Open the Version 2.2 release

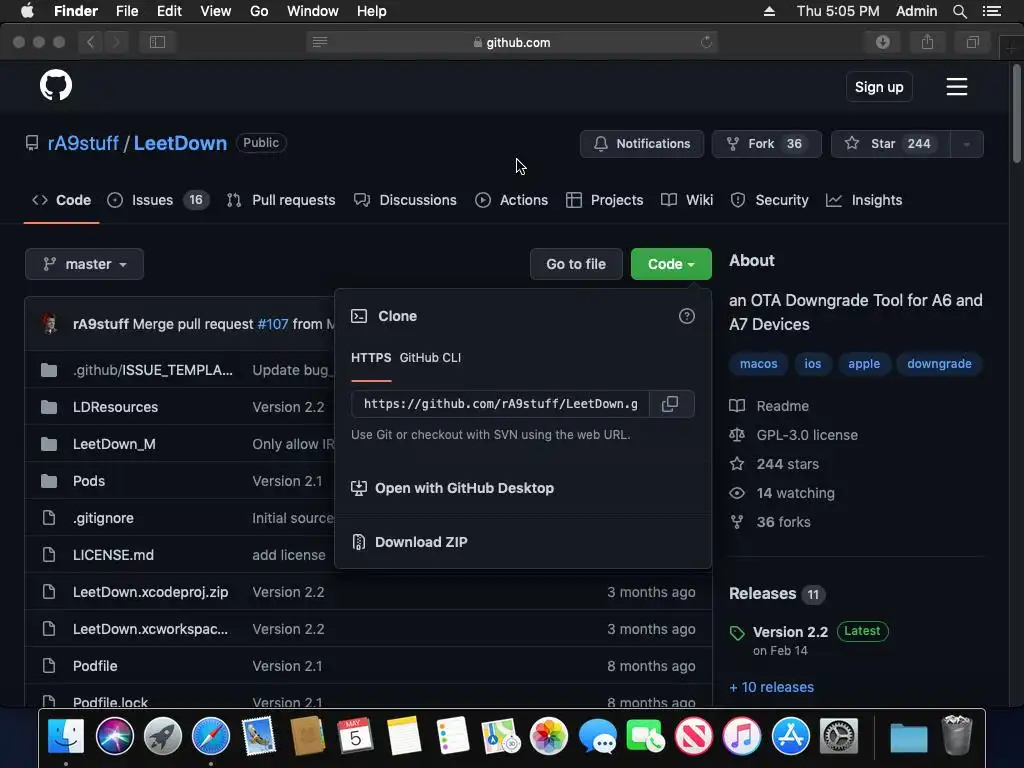(790, 632)
